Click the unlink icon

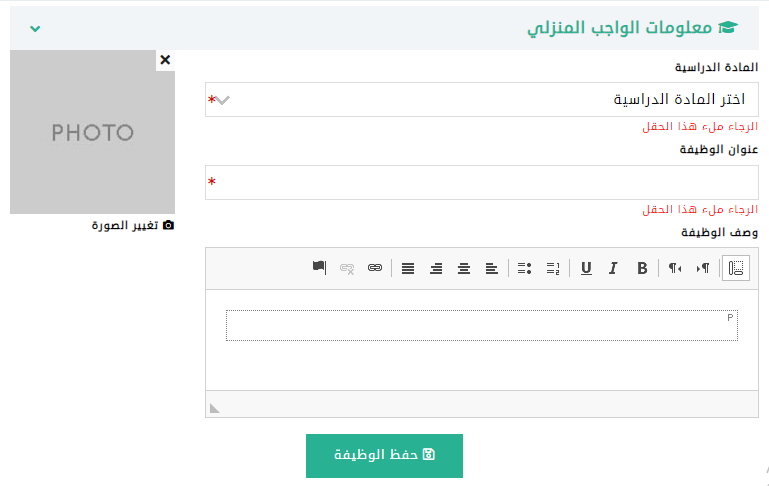pos(347,268)
